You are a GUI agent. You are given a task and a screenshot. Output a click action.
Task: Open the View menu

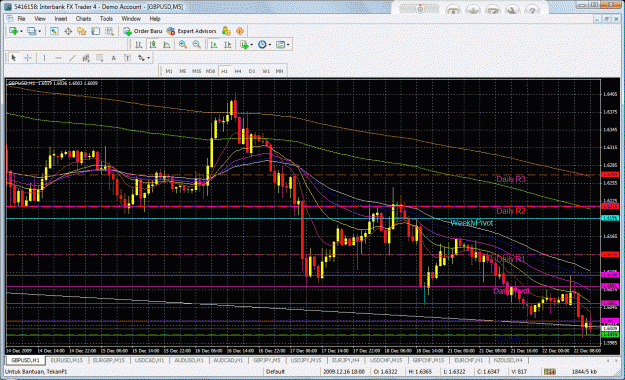point(40,19)
